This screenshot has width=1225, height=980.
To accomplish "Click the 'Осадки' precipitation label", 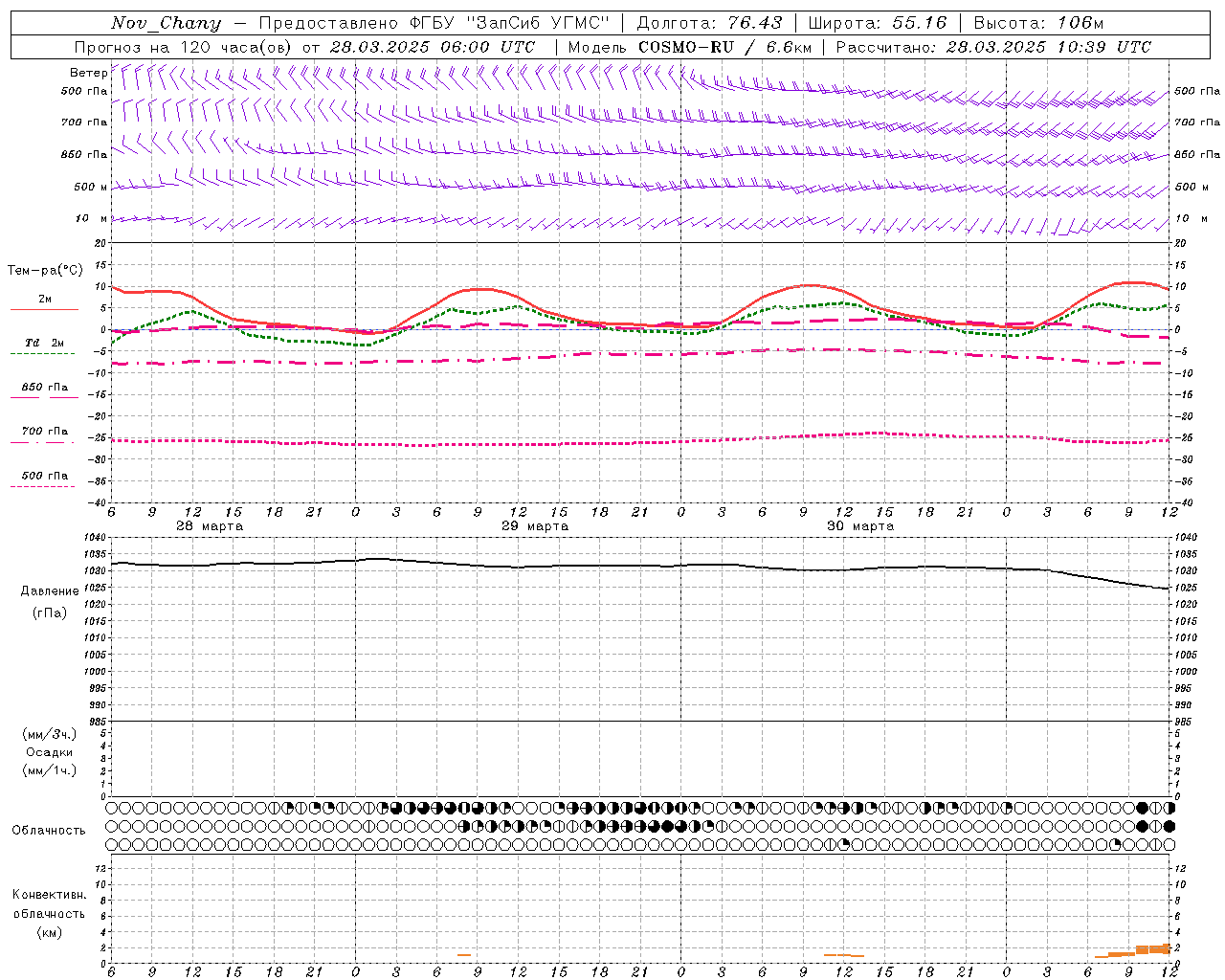I will pos(50,752).
